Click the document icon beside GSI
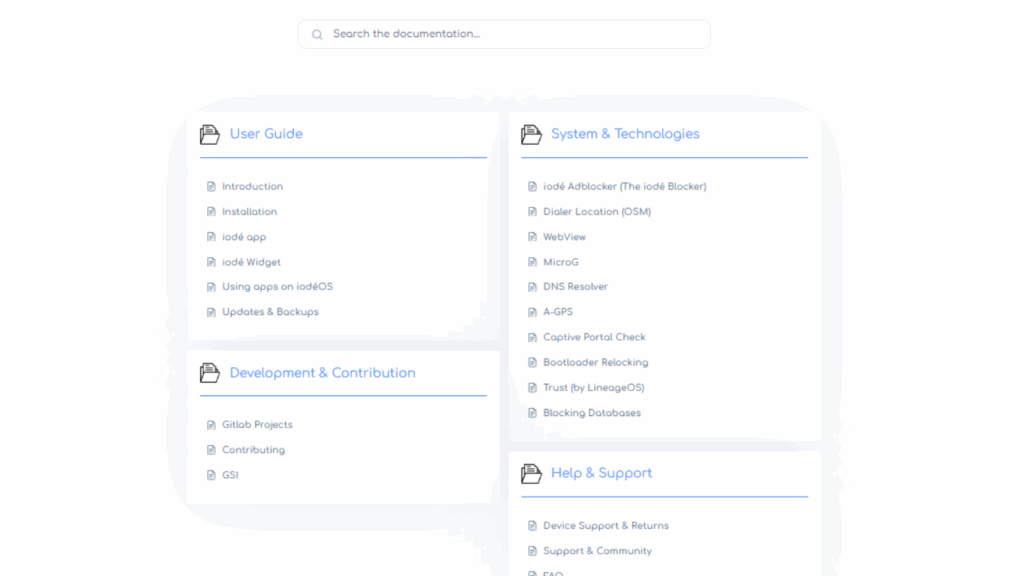 click(x=211, y=475)
